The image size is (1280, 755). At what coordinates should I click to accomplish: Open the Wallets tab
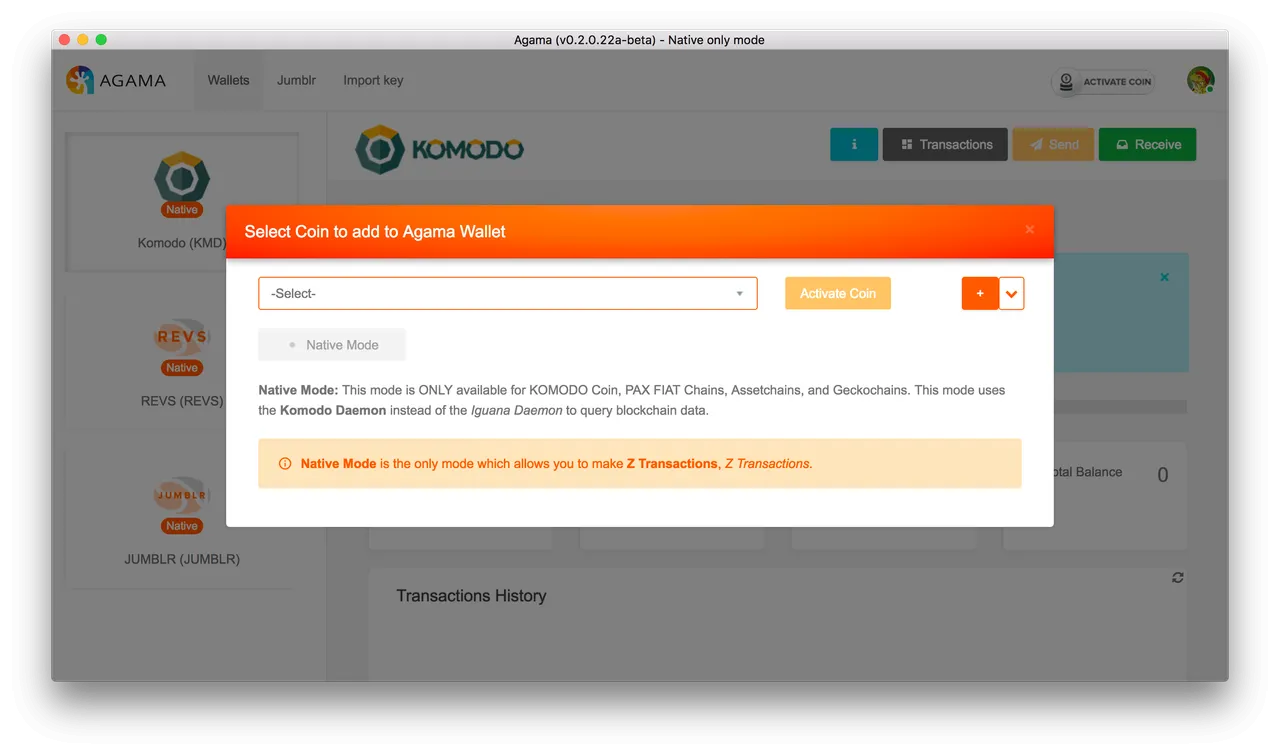(228, 80)
